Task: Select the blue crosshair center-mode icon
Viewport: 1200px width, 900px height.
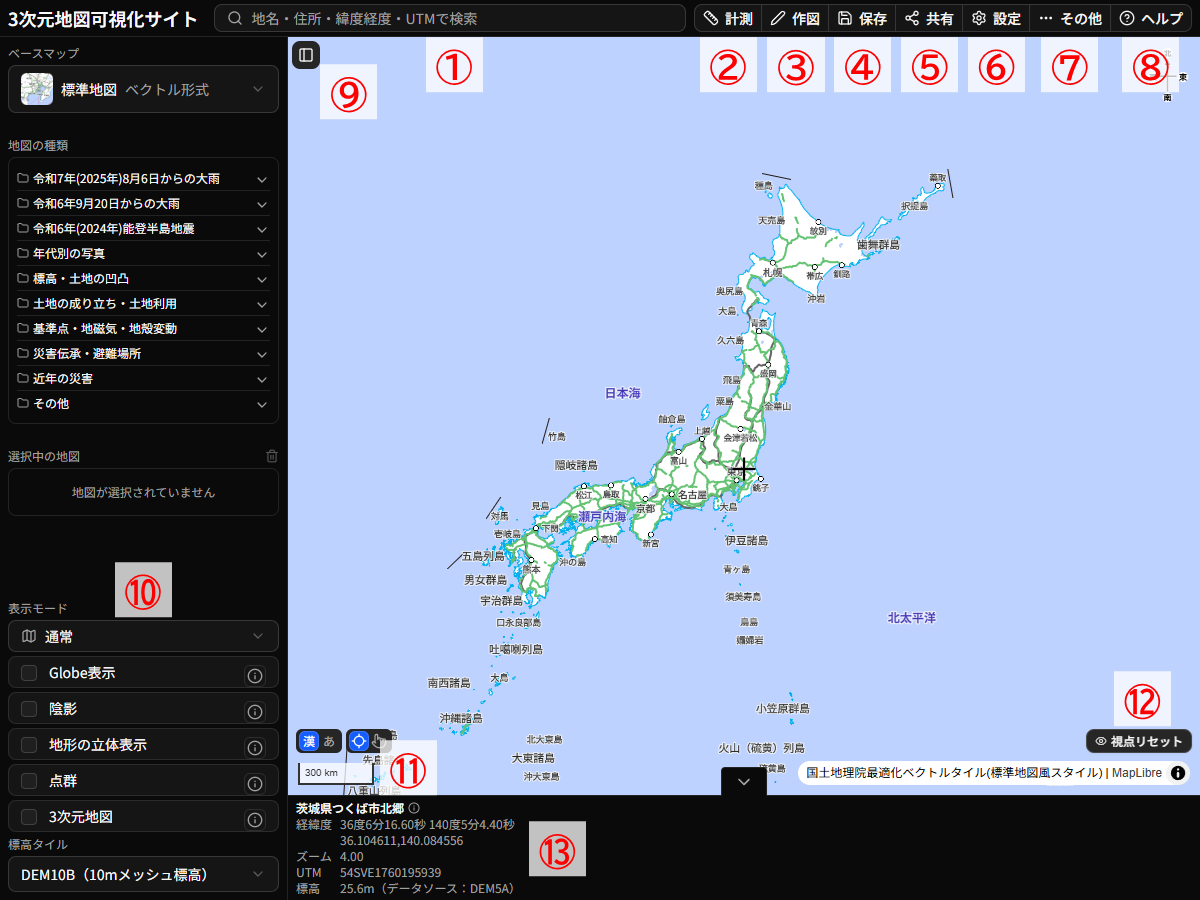Action: (x=359, y=741)
